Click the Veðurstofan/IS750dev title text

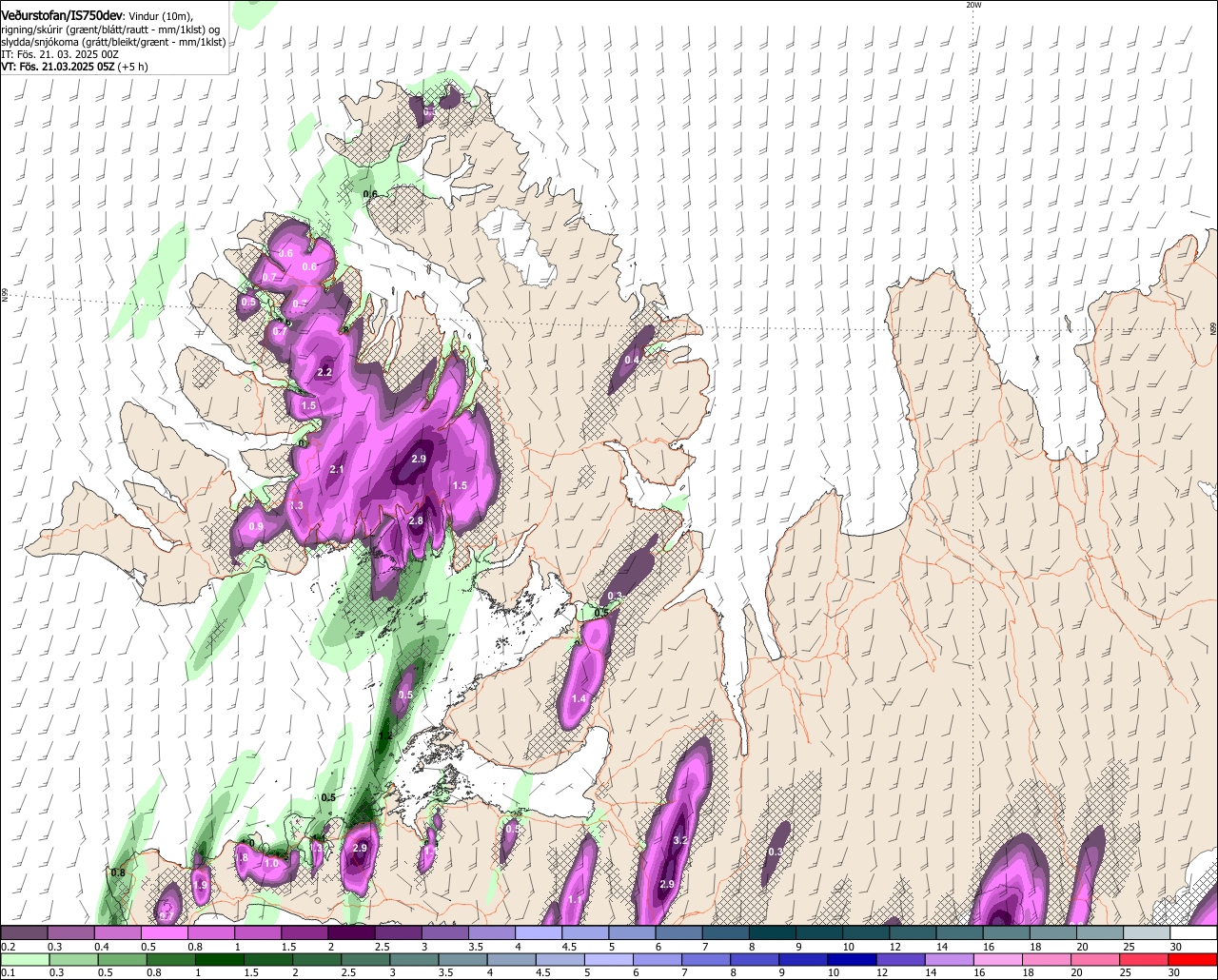tap(62, 16)
